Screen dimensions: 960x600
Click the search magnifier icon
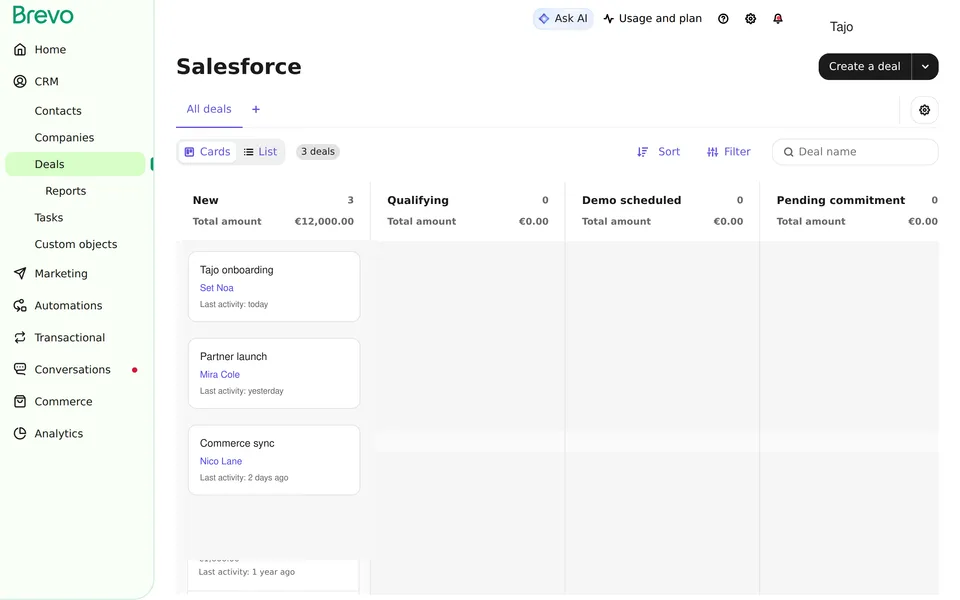(x=789, y=152)
